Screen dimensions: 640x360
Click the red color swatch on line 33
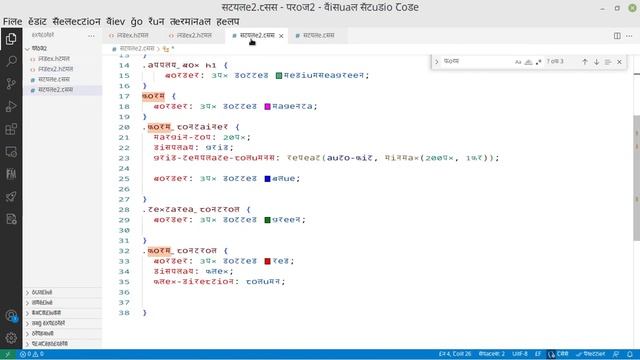268,262
